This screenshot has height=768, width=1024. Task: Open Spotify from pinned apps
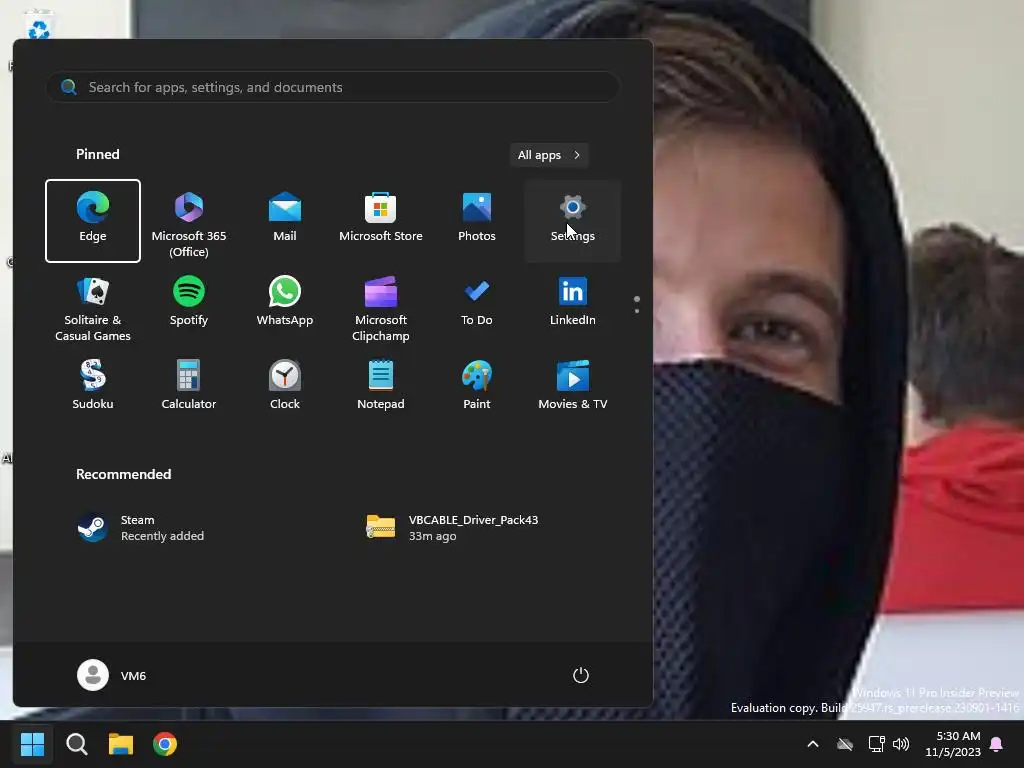(189, 308)
